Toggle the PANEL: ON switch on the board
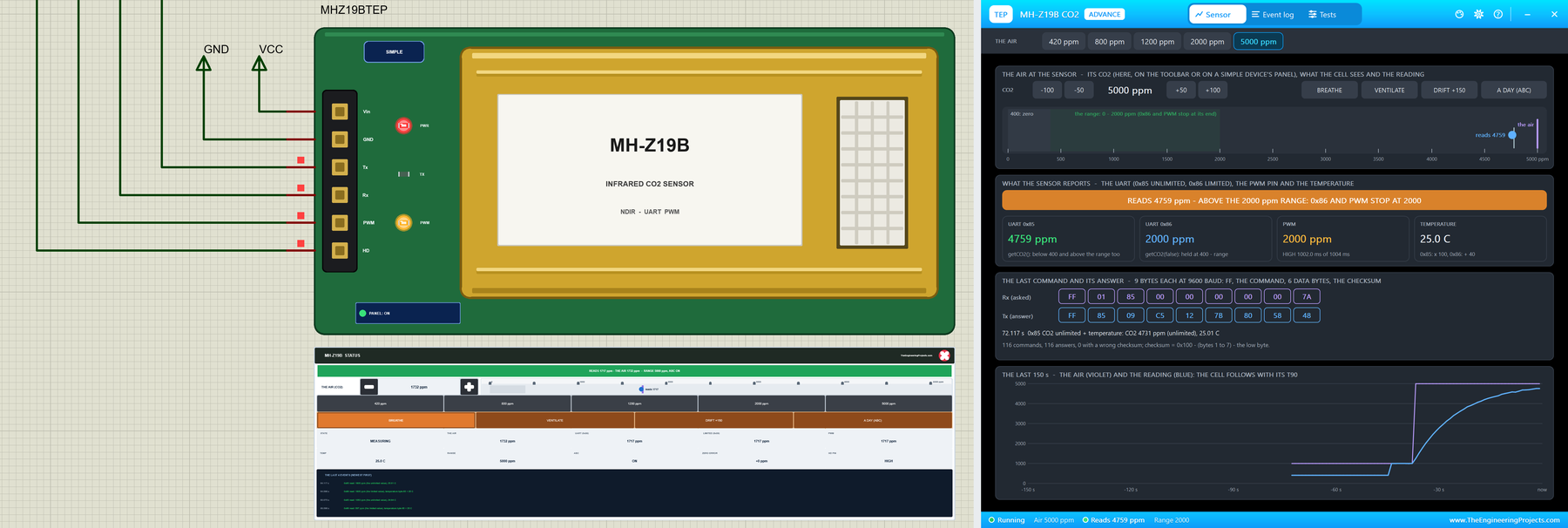This screenshot has width=1568, height=528. pyautogui.click(x=408, y=313)
